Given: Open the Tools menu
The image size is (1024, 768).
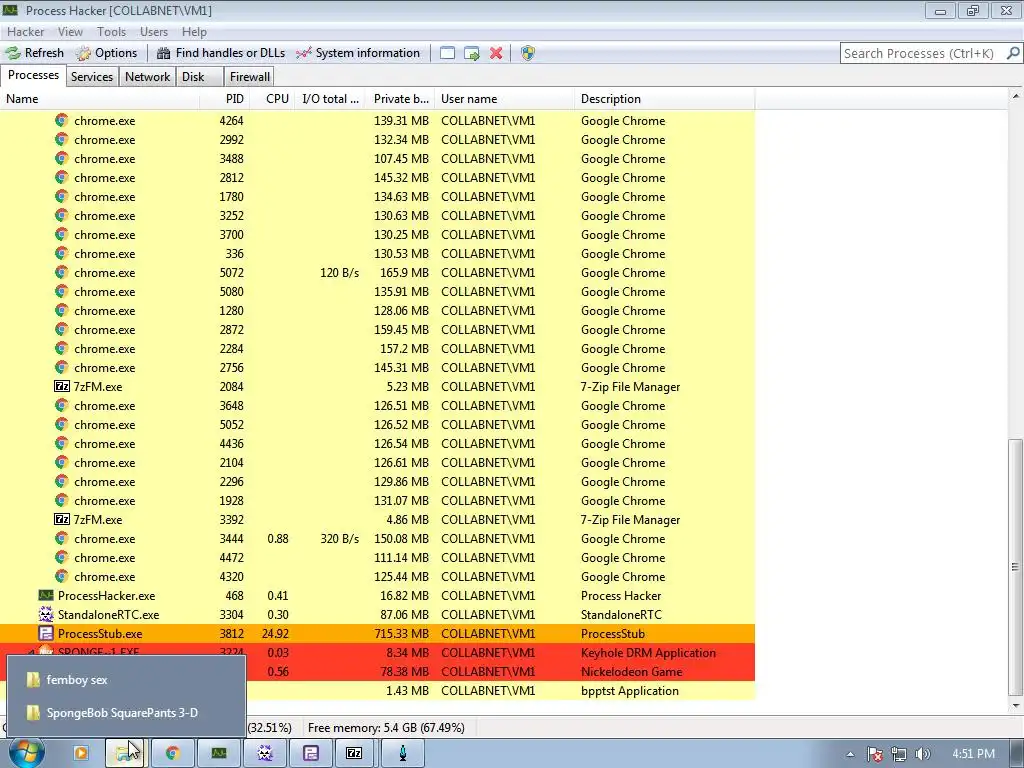Looking at the screenshot, I should 111,31.
